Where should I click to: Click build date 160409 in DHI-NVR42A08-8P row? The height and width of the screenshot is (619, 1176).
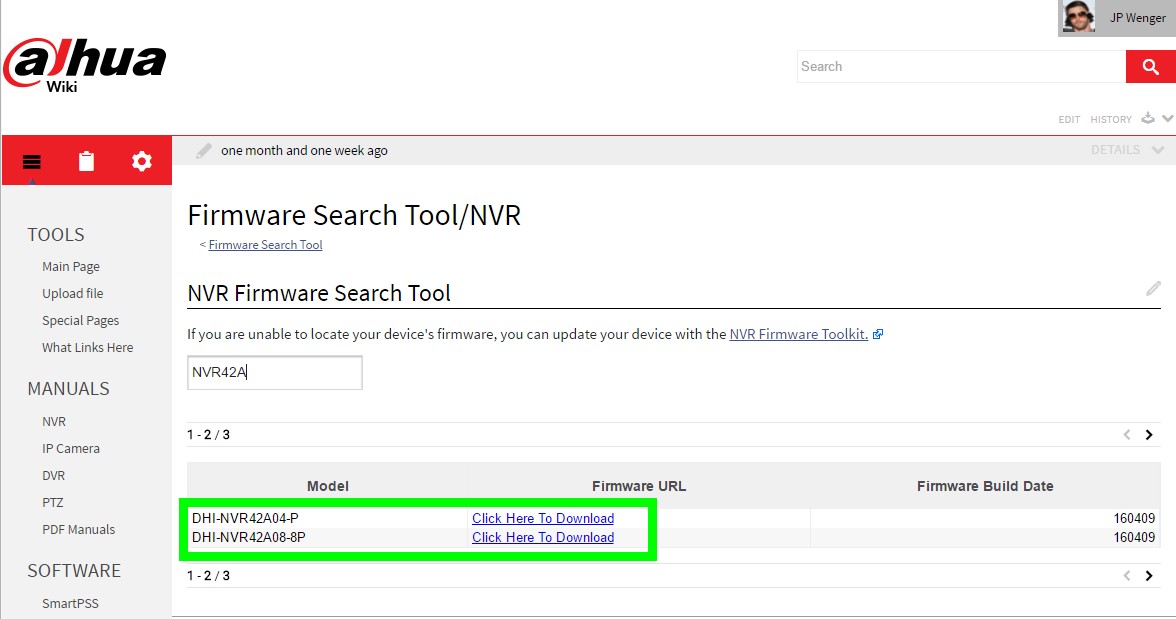pos(1134,537)
